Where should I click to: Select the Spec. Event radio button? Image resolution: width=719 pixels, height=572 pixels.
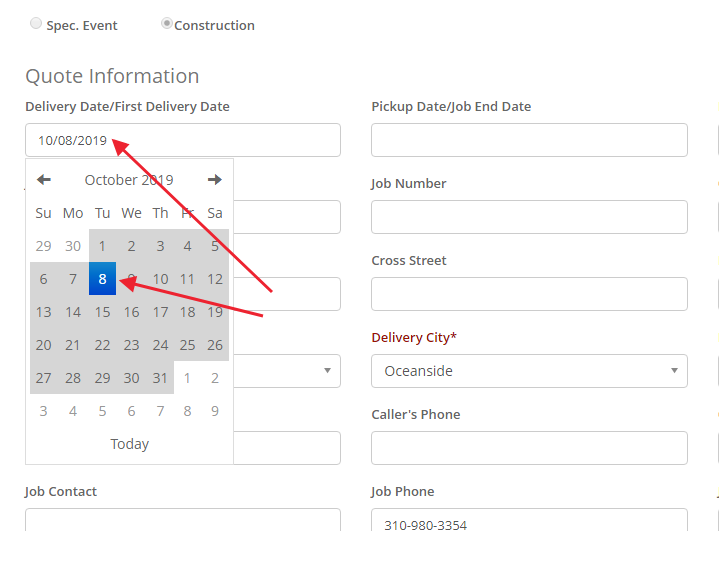click(x=36, y=23)
